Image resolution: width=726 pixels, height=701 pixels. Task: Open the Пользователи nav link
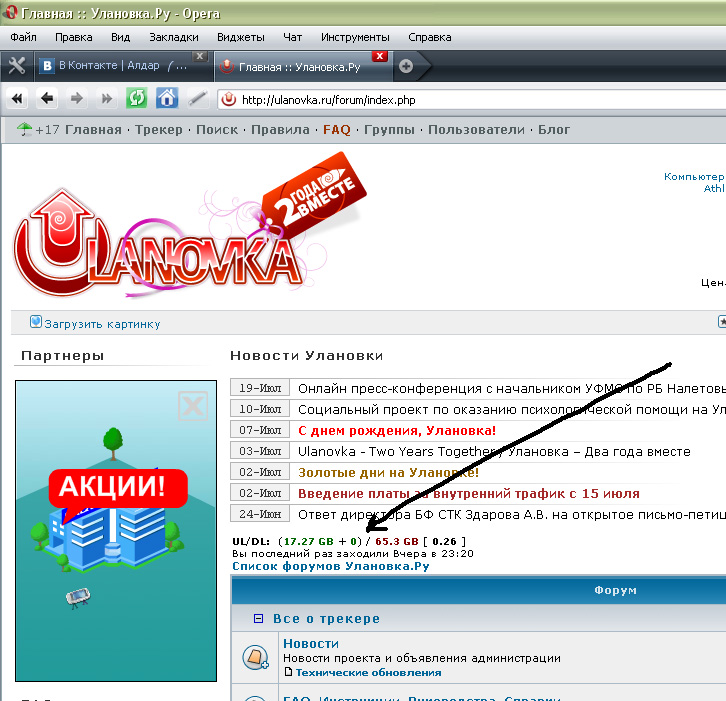[x=476, y=130]
